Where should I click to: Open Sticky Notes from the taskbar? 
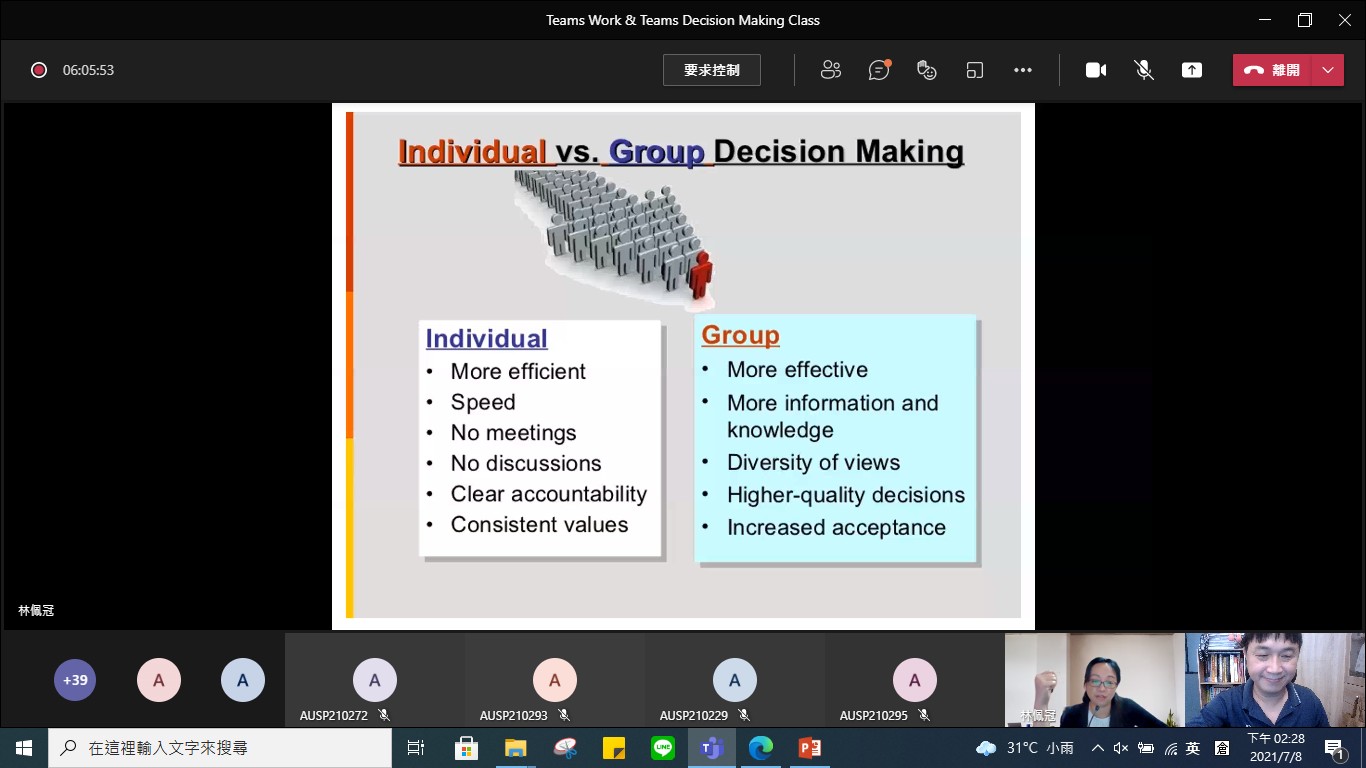pyautogui.click(x=613, y=748)
